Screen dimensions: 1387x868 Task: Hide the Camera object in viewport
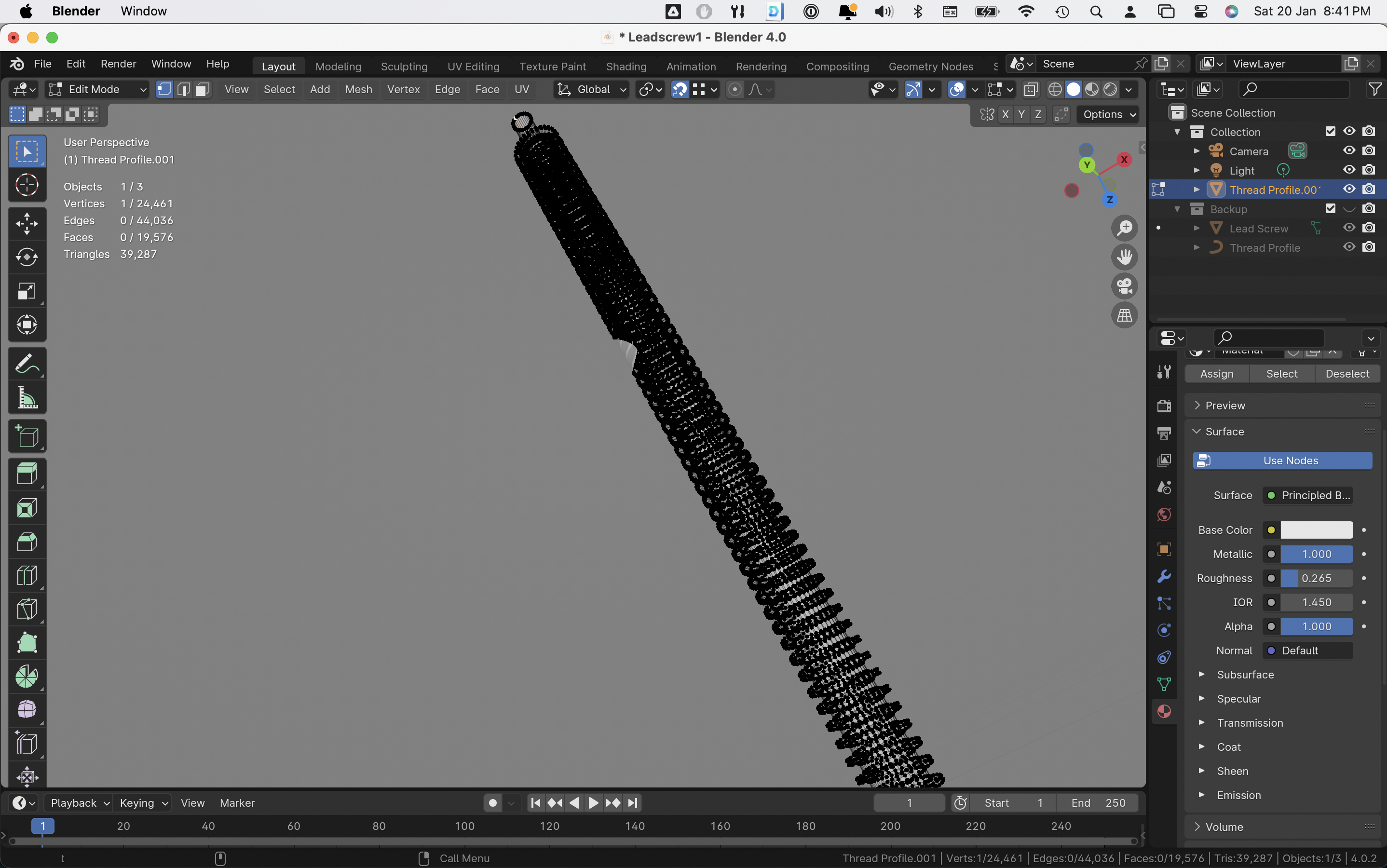[1349, 151]
